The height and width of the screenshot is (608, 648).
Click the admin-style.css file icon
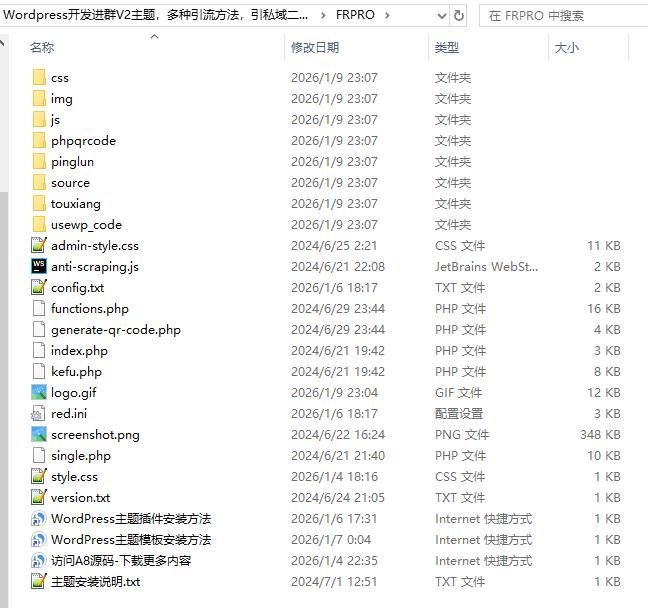pyautogui.click(x=39, y=245)
